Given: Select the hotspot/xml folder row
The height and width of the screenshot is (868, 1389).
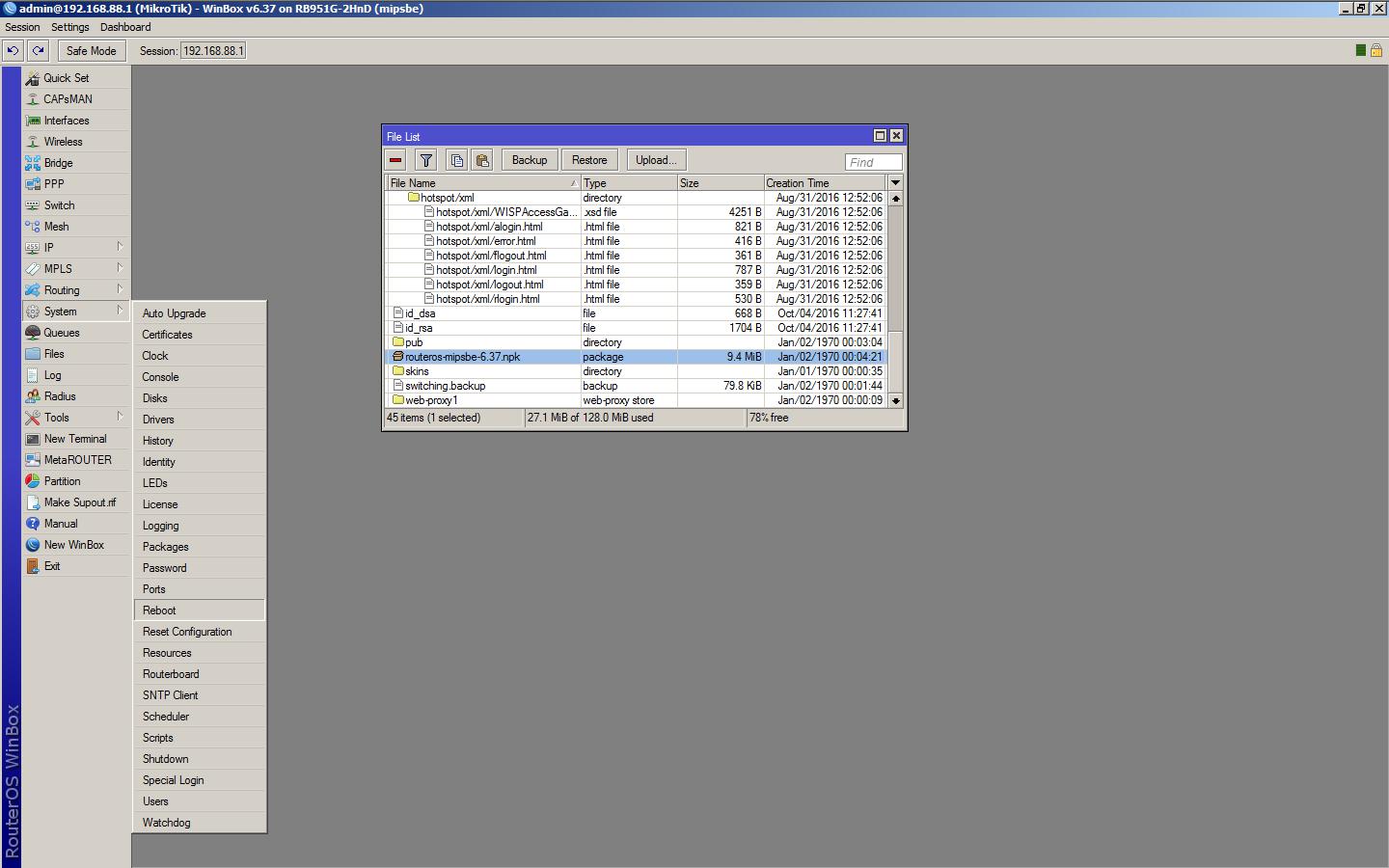Looking at the screenshot, I should click(637, 198).
